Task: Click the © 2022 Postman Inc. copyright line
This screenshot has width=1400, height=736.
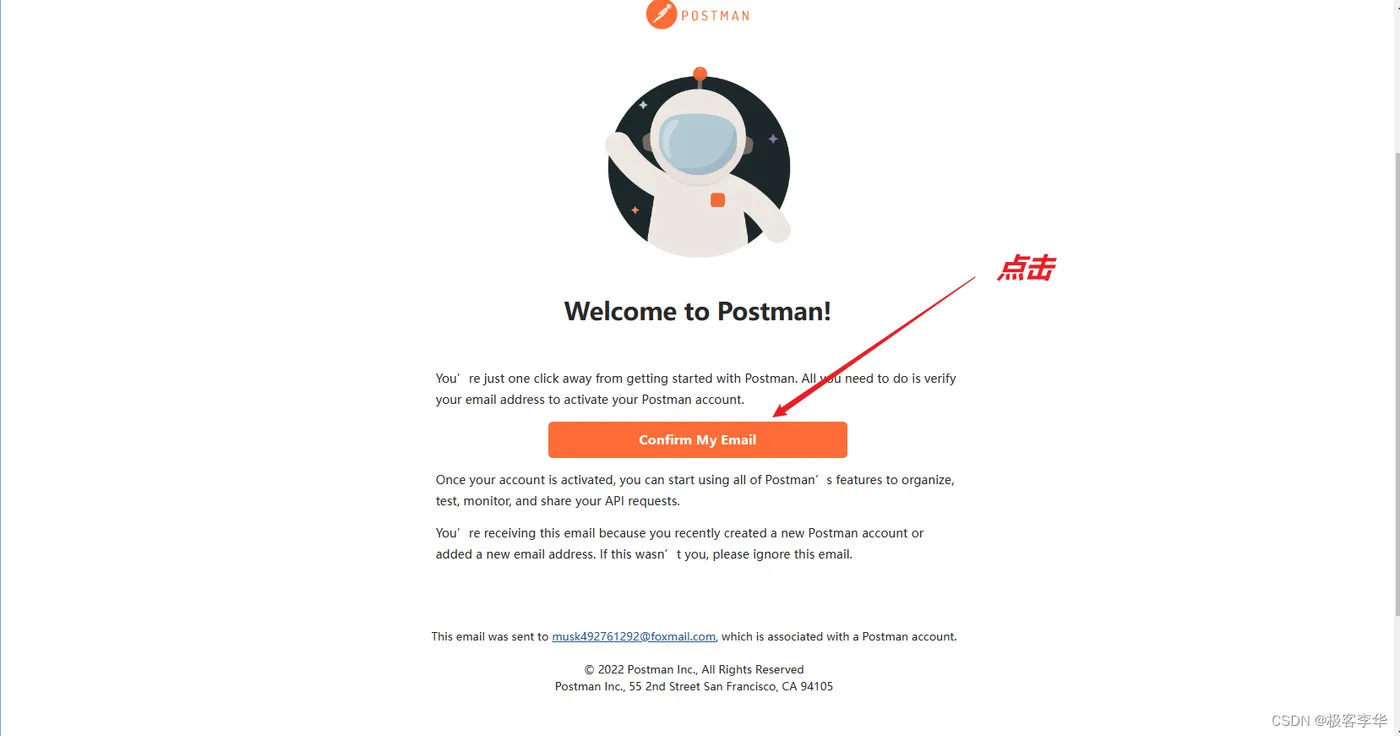Action: tap(694, 670)
